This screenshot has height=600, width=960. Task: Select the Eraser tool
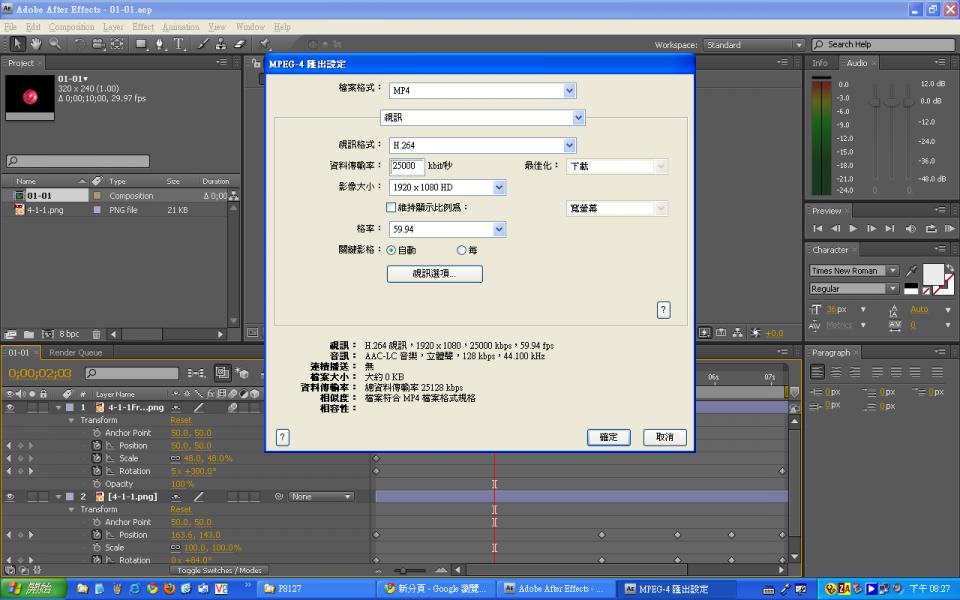[x=239, y=44]
